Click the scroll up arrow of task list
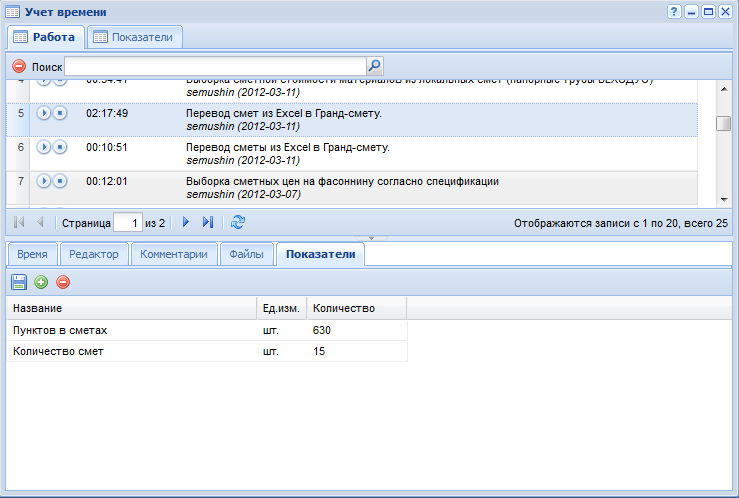Image resolution: width=739 pixels, height=498 pixels. point(724,89)
